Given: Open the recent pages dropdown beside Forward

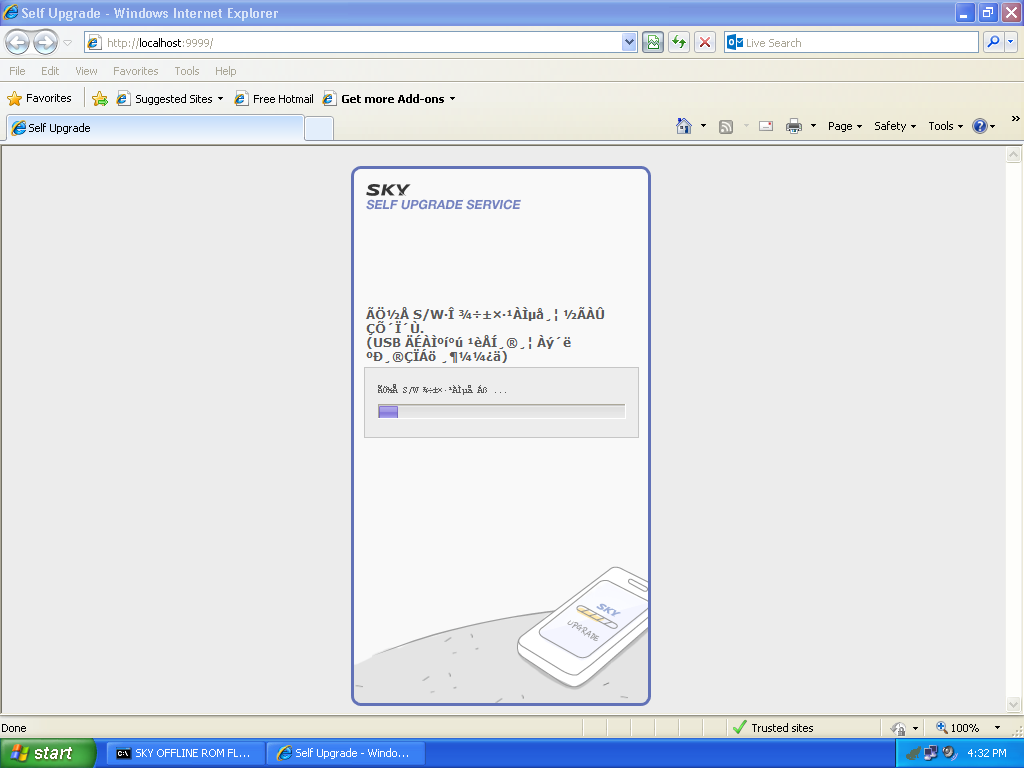Looking at the screenshot, I should point(67,43).
